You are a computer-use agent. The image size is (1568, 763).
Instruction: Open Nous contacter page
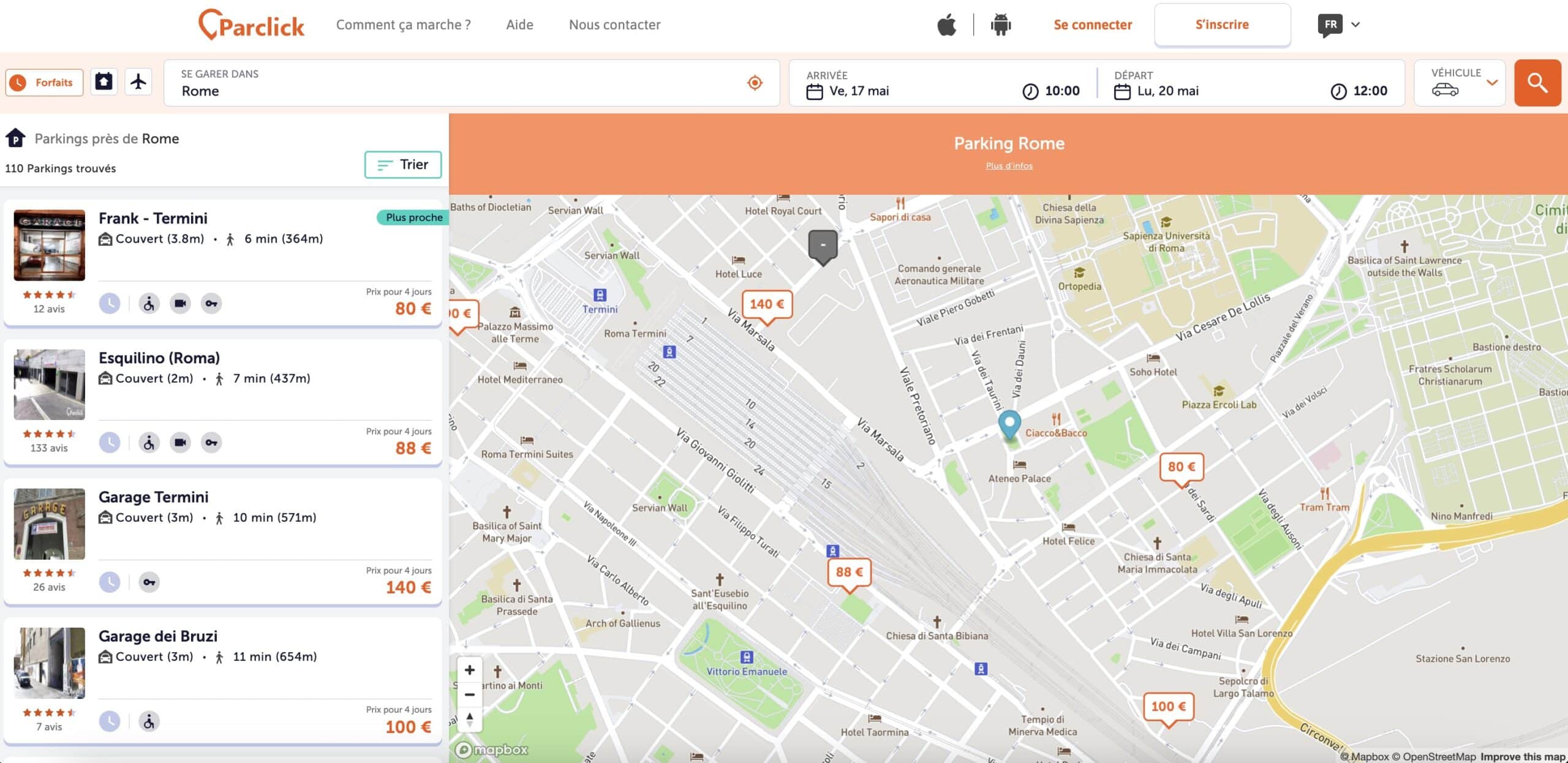(614, 24)
